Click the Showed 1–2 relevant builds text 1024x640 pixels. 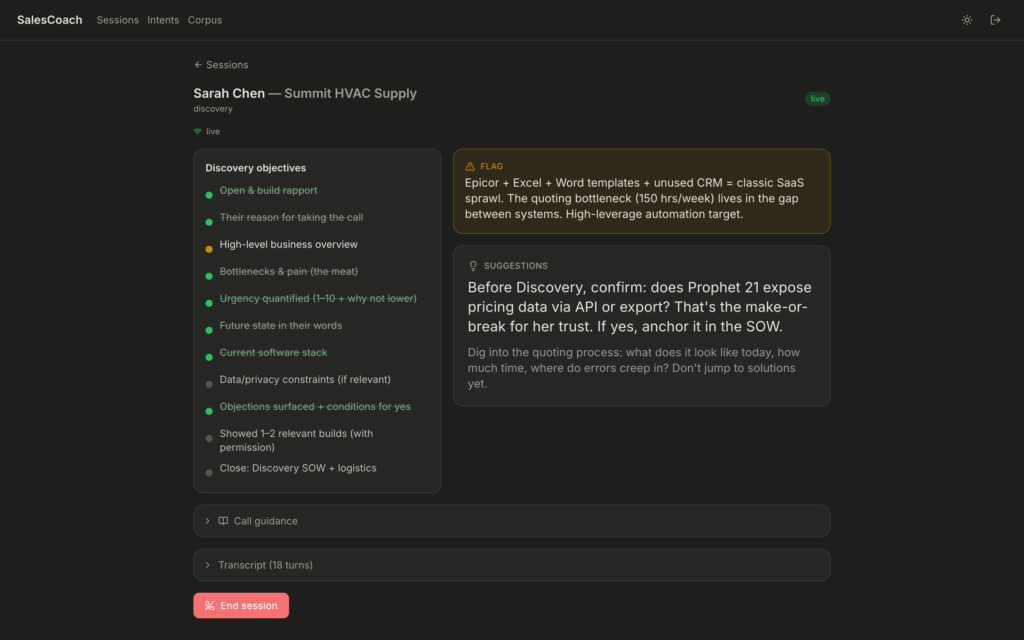(x=296, y=440)
